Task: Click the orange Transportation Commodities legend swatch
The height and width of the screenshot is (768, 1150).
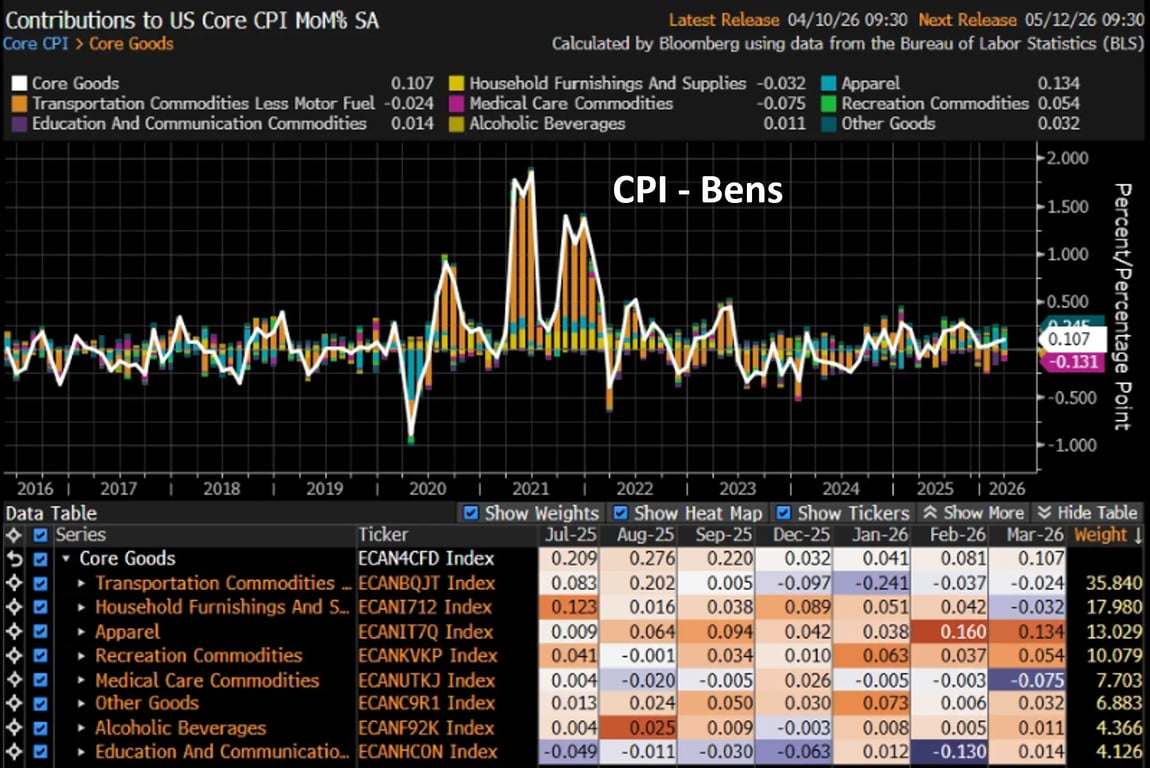Action: pos(19,103)
